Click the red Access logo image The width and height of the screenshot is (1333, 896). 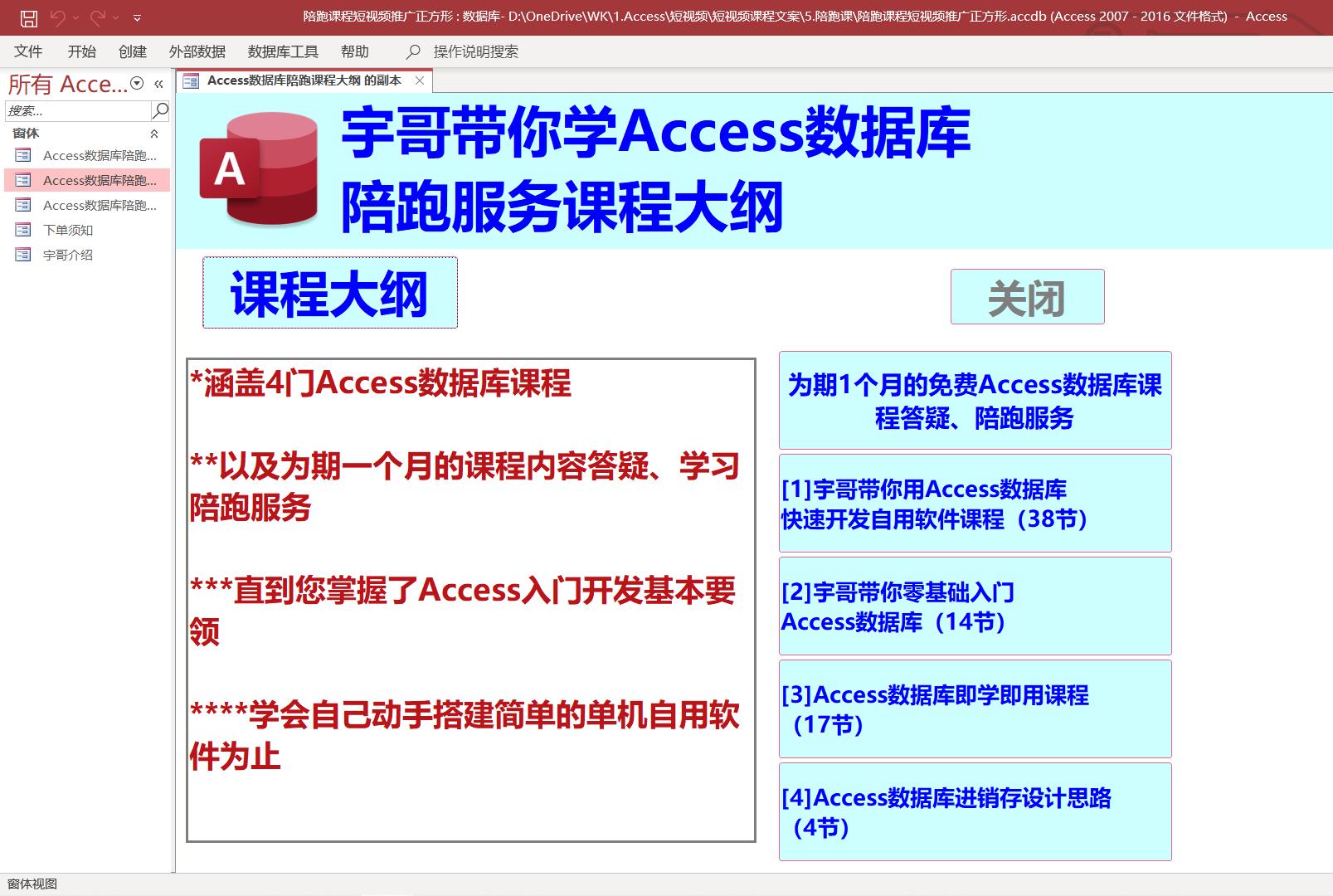pyautogui.click(x=259, y=169)
